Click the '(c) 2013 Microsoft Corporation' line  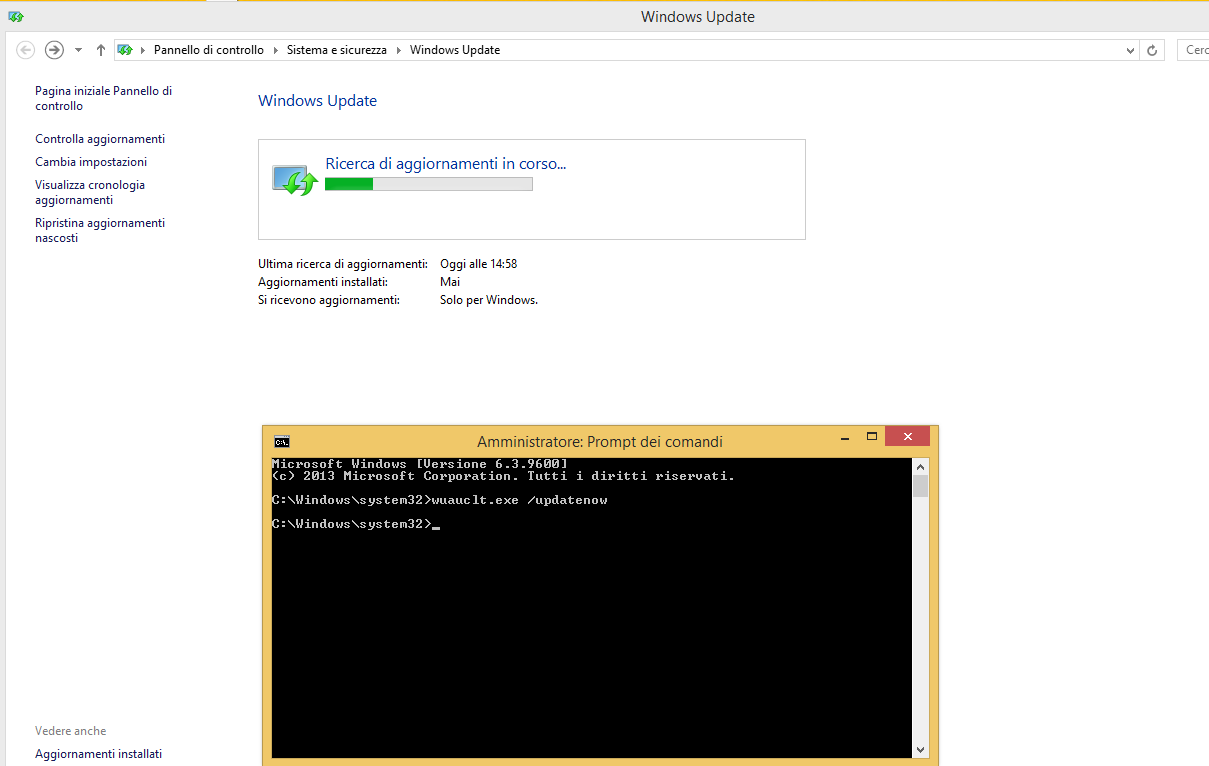click(503, 476)
